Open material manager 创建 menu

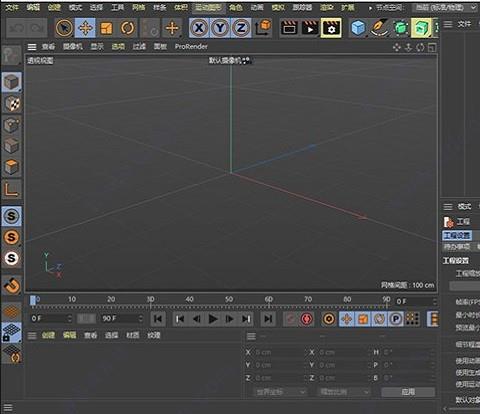48,335
